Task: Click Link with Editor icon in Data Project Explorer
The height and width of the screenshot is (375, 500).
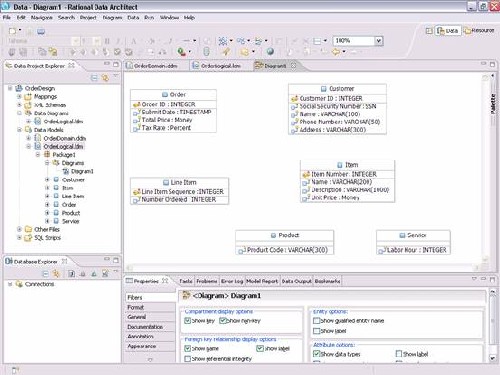Action: tap(105, 78)
